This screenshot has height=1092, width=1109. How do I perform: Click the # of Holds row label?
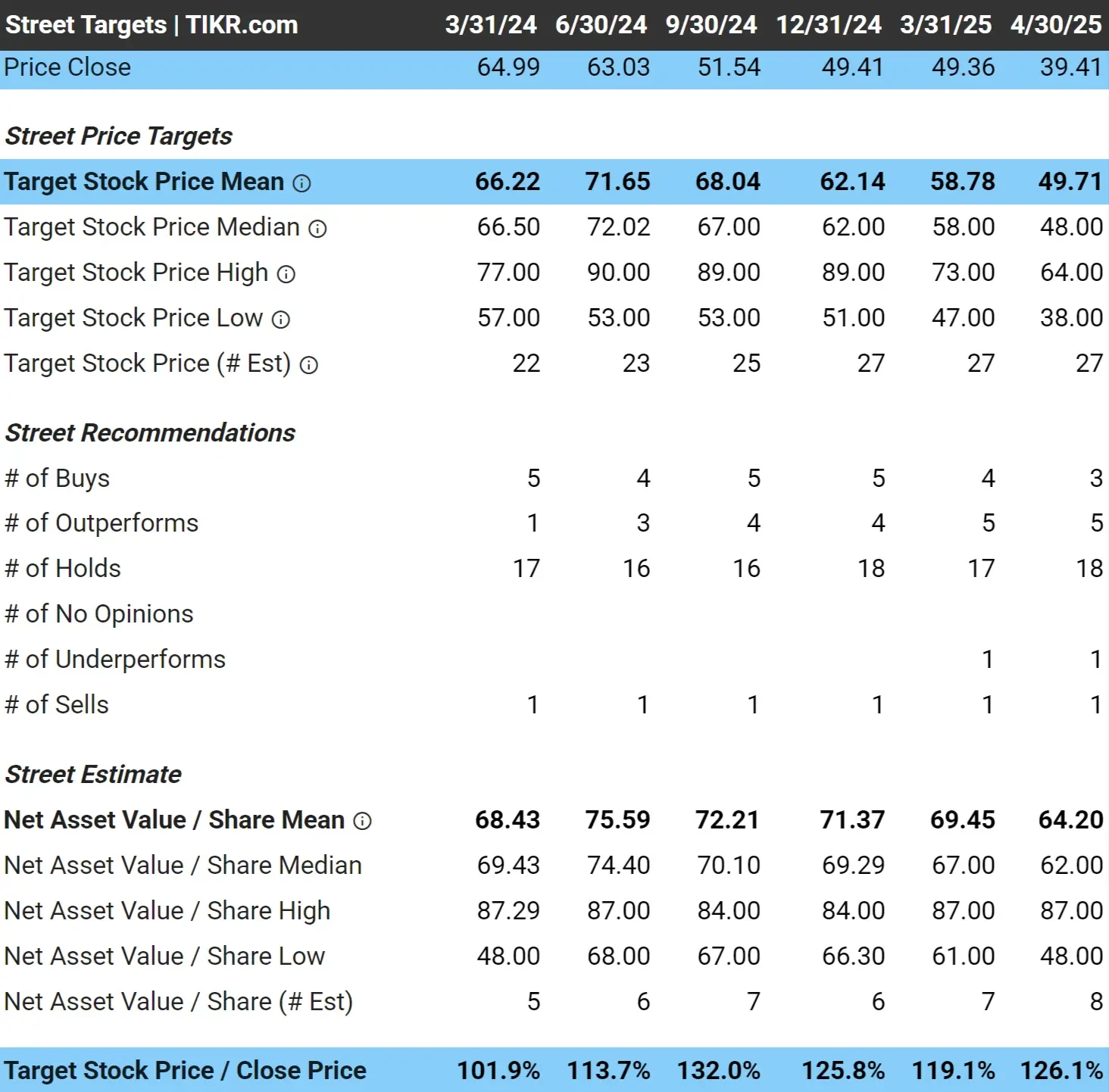(x=63, y=569)
